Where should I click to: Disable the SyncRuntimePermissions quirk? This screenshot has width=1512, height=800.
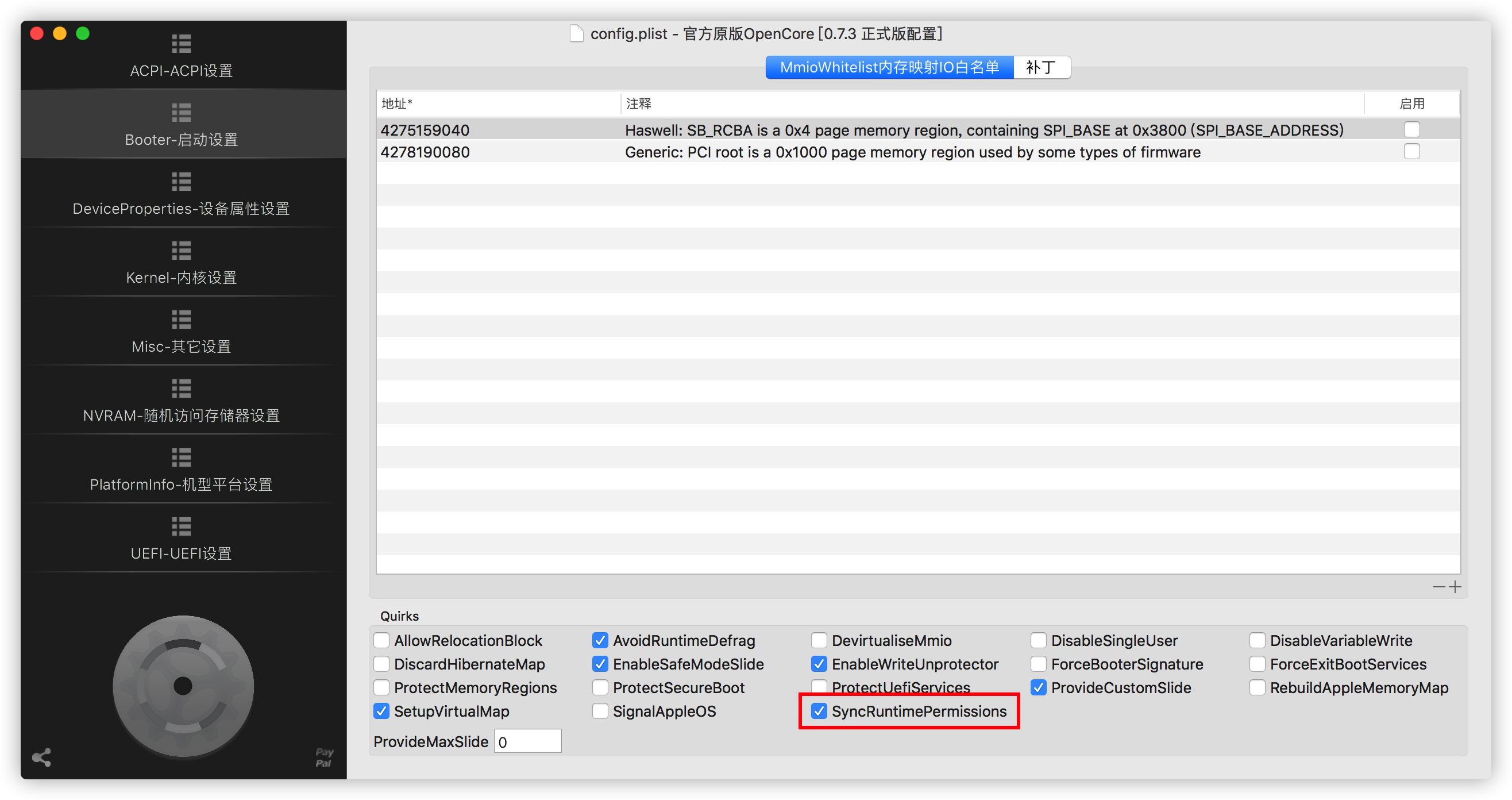tap(819, 711)
